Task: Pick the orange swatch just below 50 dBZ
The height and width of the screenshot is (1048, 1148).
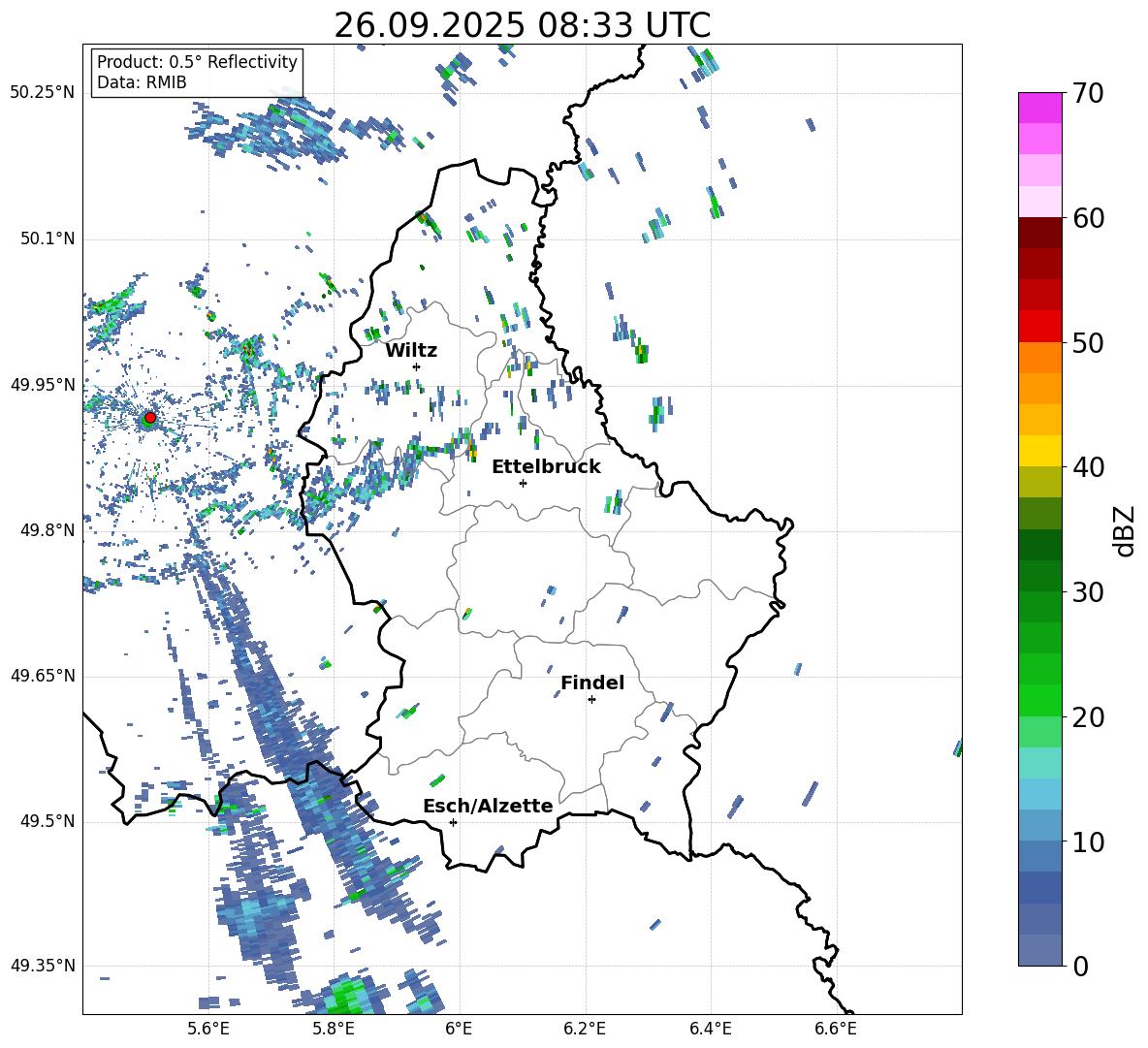Action: click(1040, 358)
